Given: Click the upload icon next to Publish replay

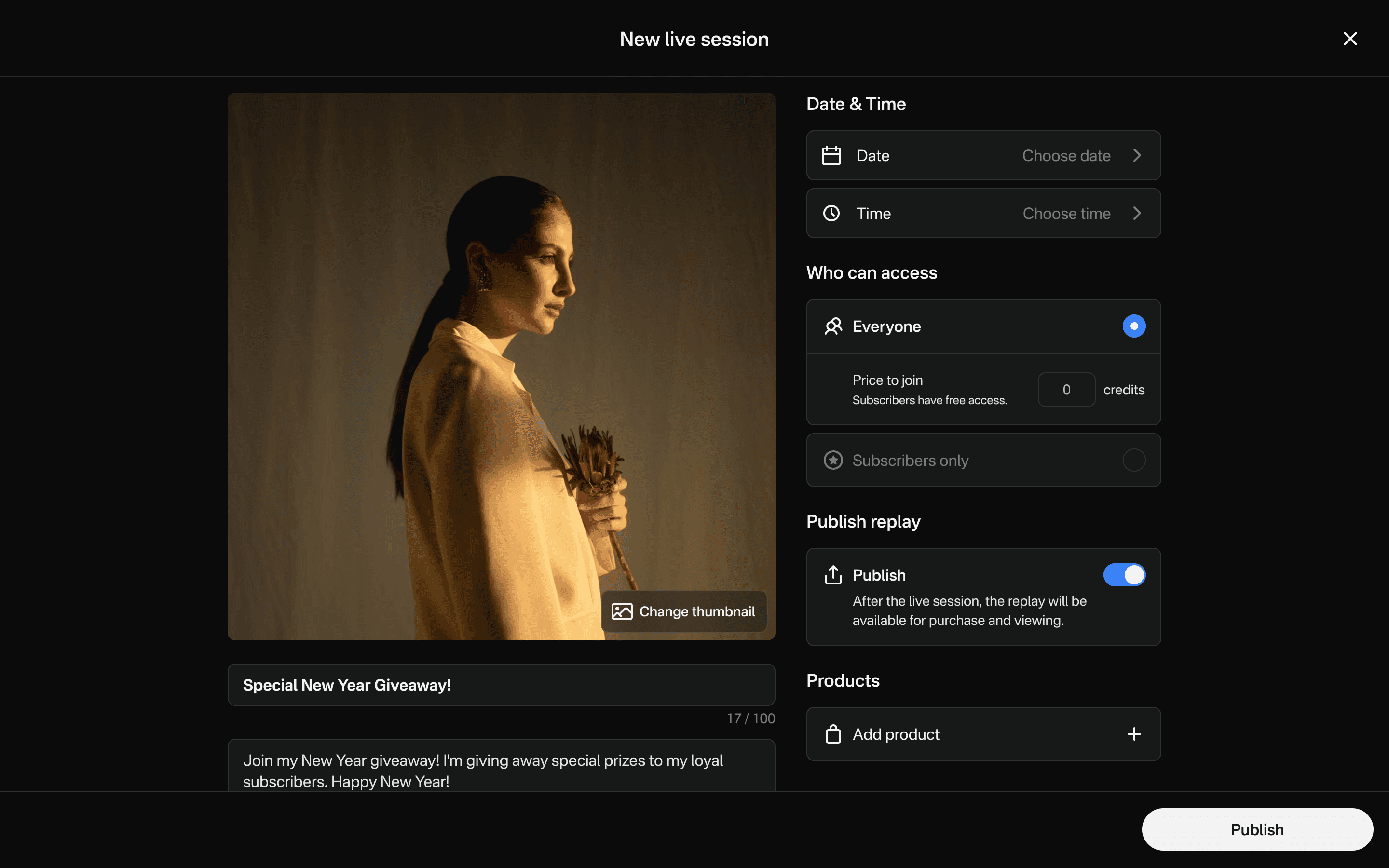Looking at the screenshot, I should pos(833,575).
